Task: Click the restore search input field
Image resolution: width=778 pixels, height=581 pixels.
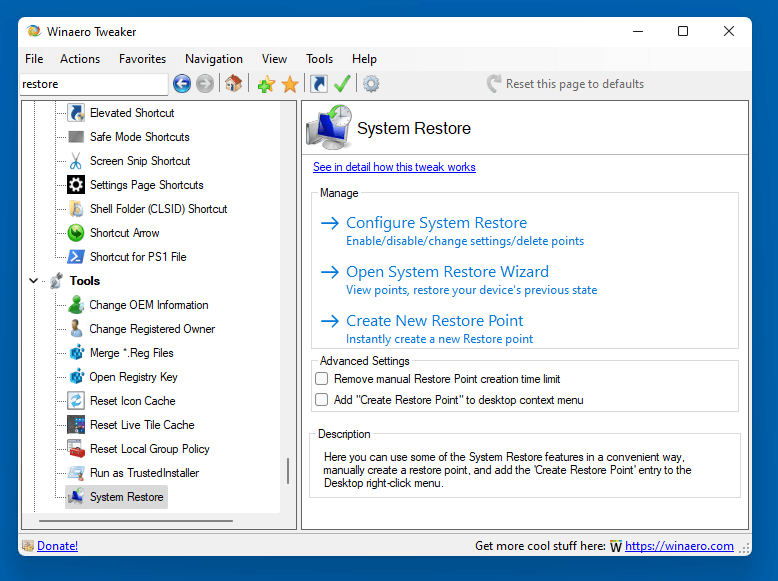Action: 94,84
